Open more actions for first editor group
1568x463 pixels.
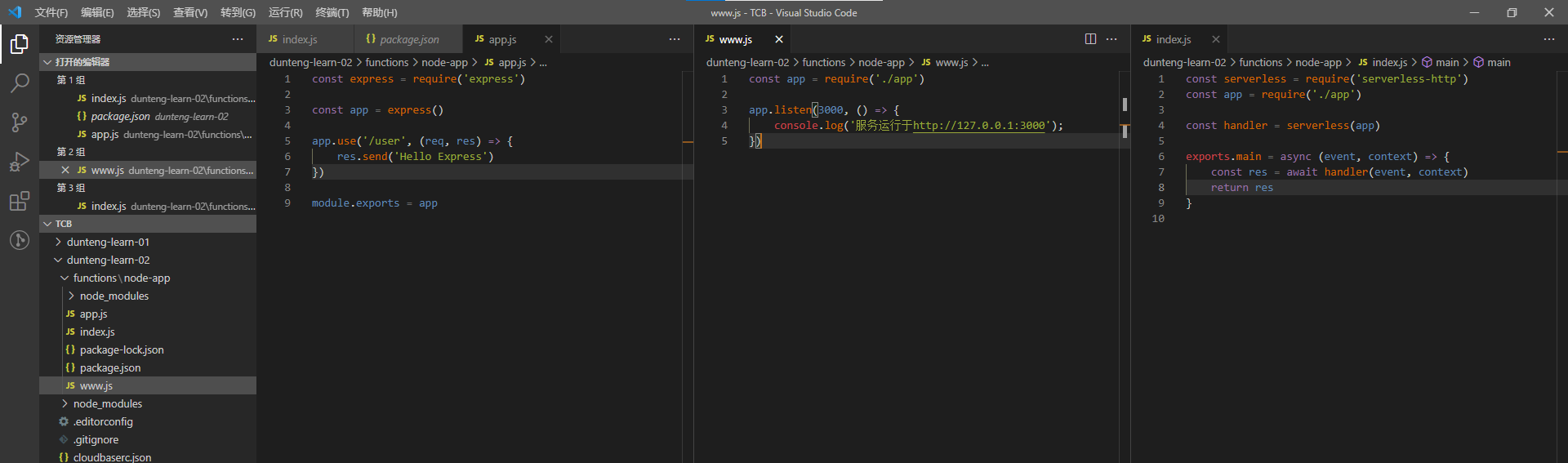click(675, 39)
